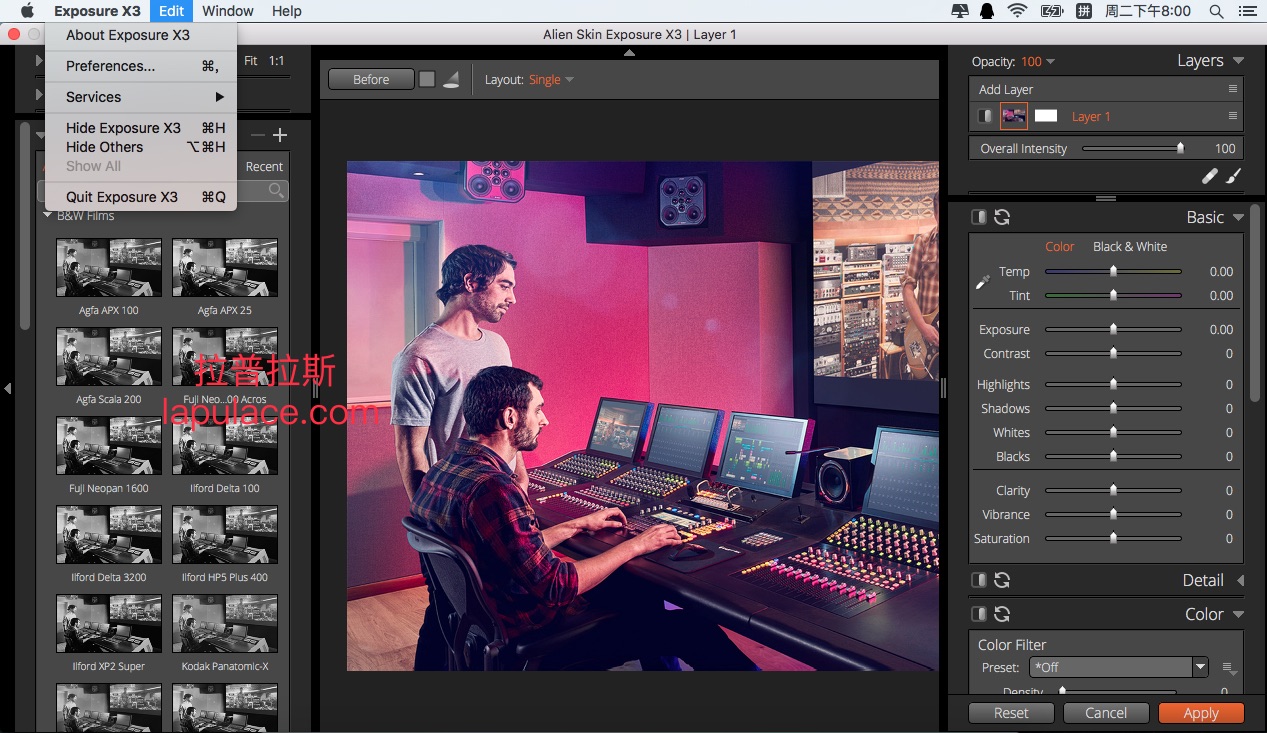Click the Before button
The height and width of the screenshot is (733, 1267).
tap(371, 80)
